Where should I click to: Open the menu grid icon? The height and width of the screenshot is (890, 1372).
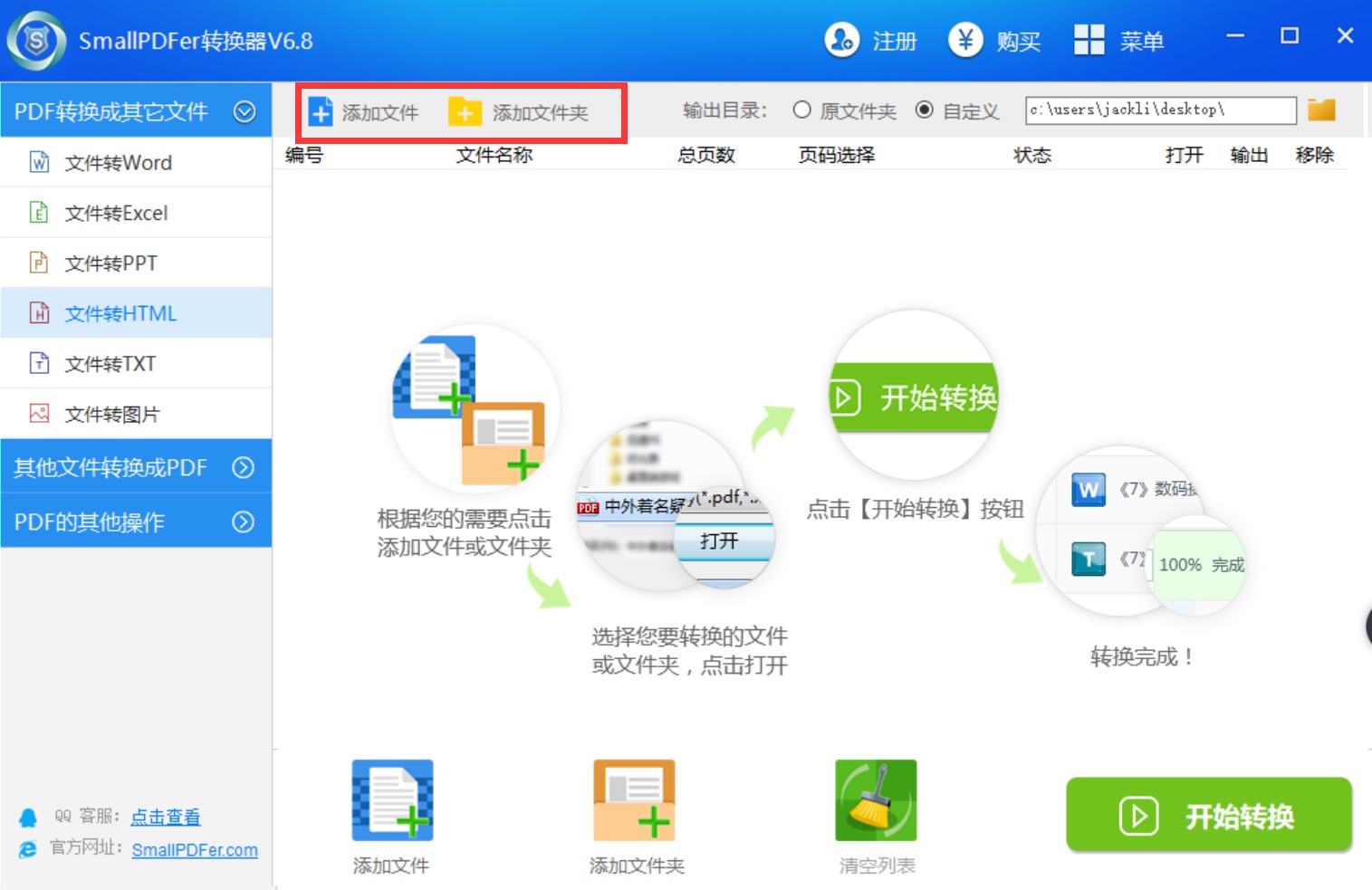click(x=1089, y=40)
